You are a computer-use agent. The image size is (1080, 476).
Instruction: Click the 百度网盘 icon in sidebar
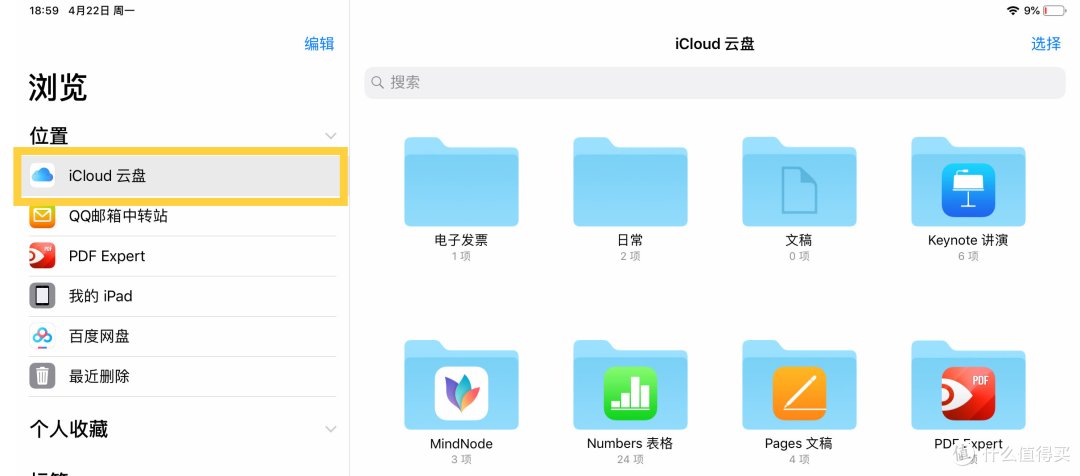coord(42,336)
